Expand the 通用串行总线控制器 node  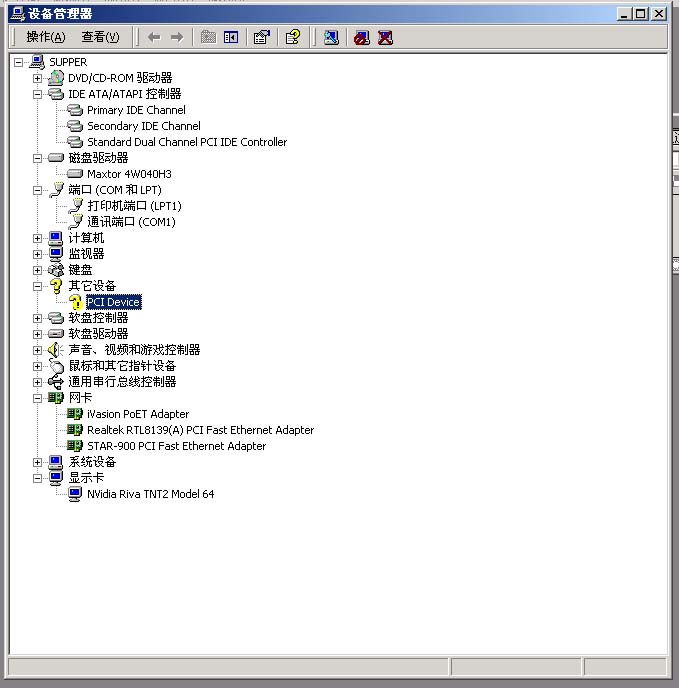pyautogui.click(x=37, y=382)
